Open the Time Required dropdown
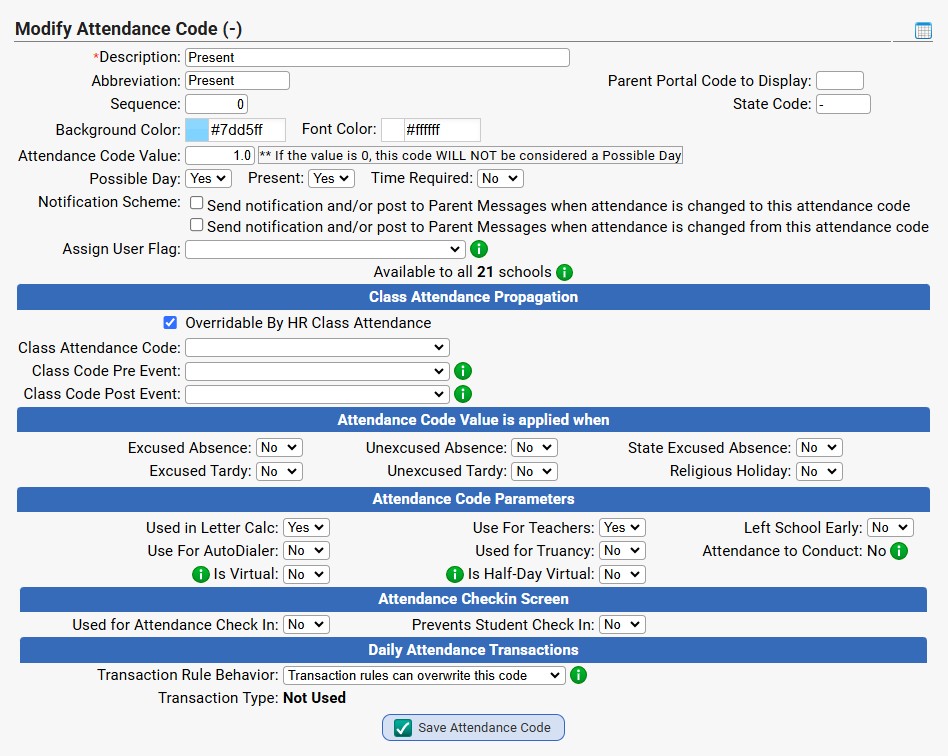948x756 pixels. click(500, 178)
